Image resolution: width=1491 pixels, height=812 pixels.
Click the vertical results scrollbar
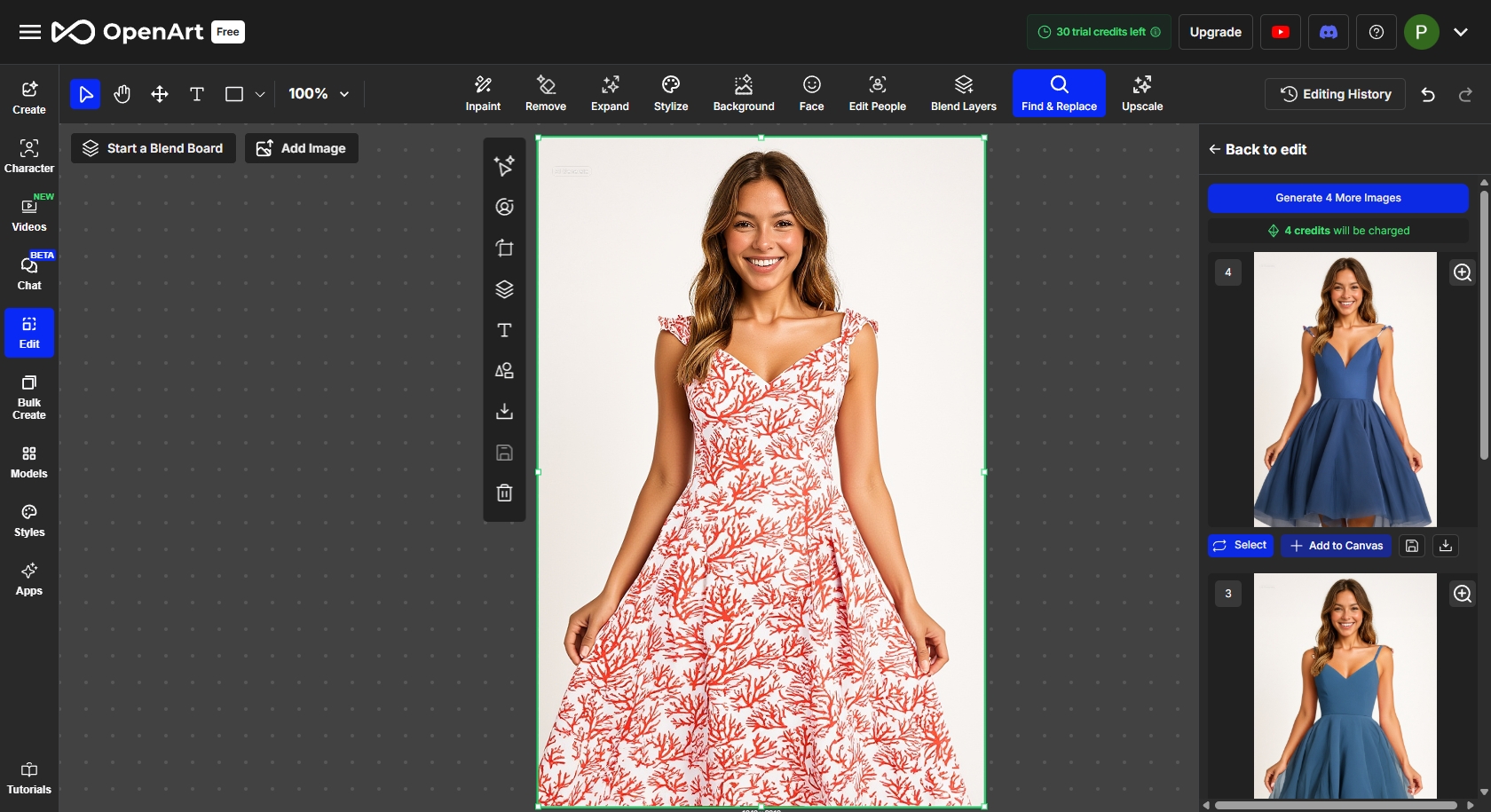tap(1484, 326)
